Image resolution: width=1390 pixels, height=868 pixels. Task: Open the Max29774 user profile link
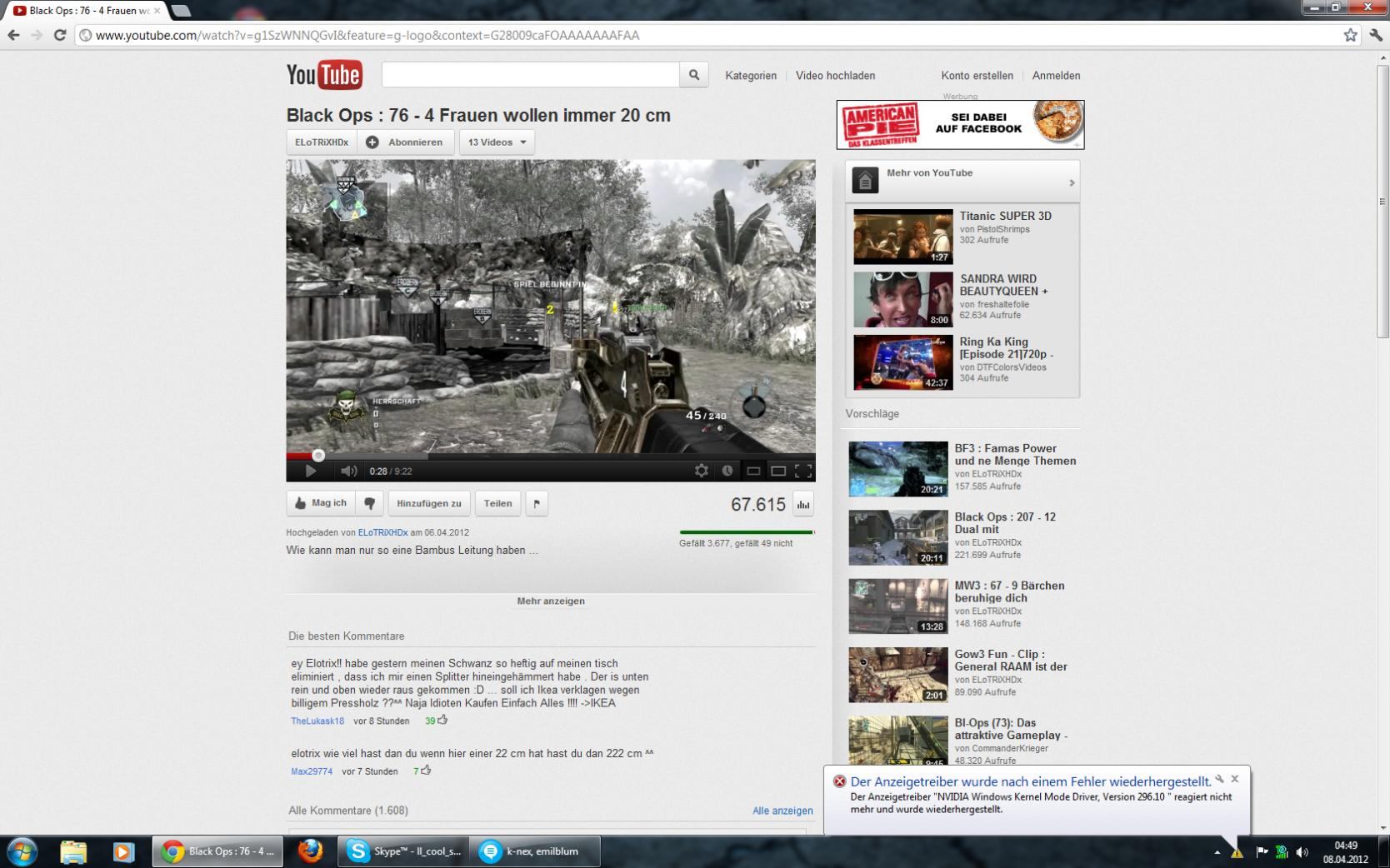pyautogui.click(x=312, y=771)
